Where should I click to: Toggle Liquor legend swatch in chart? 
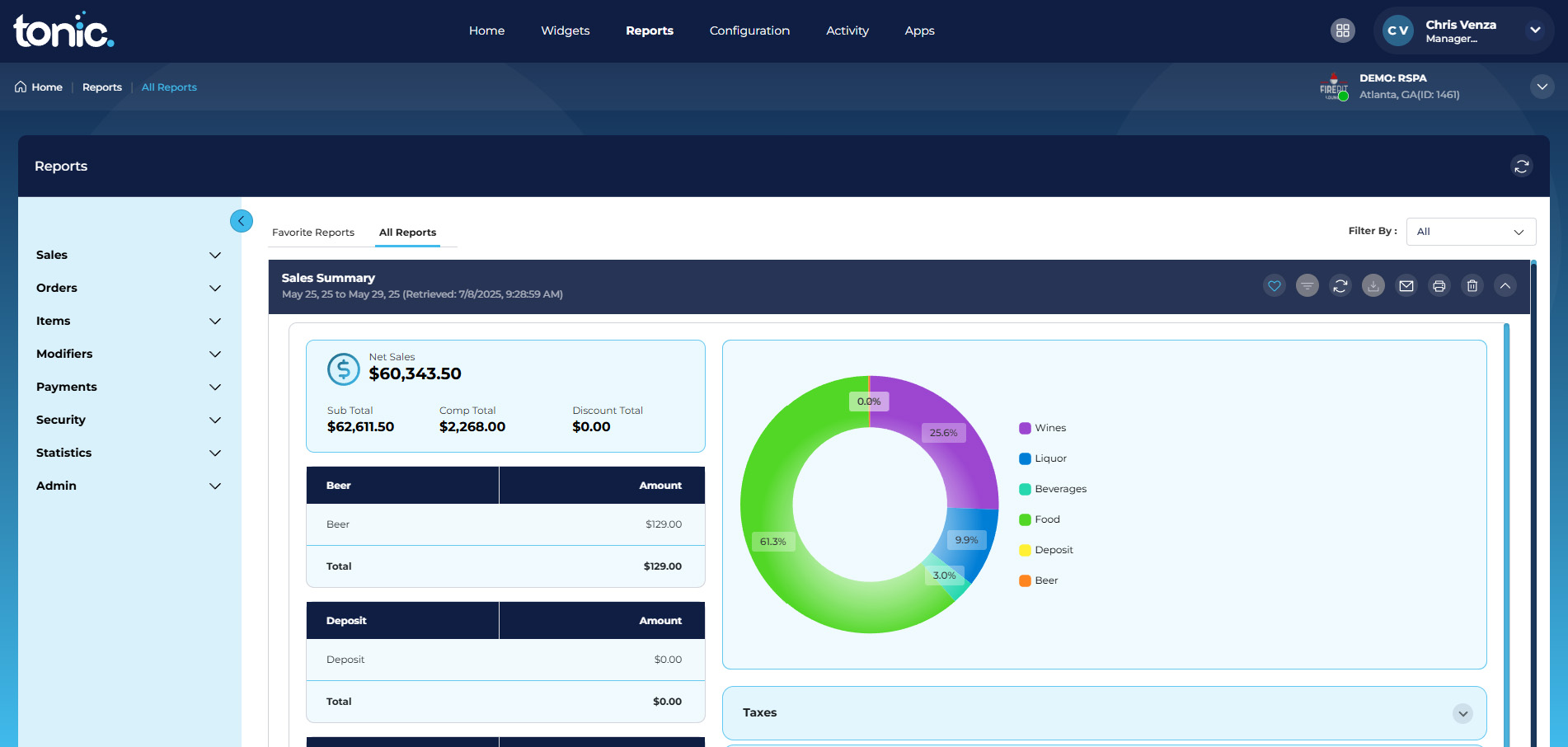[x=1025, y=458]
